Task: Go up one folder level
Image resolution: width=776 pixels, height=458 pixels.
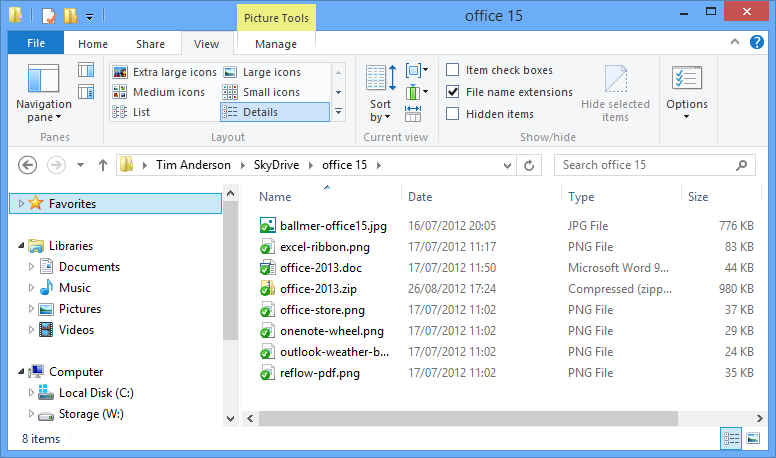Action: coord(103,165)
